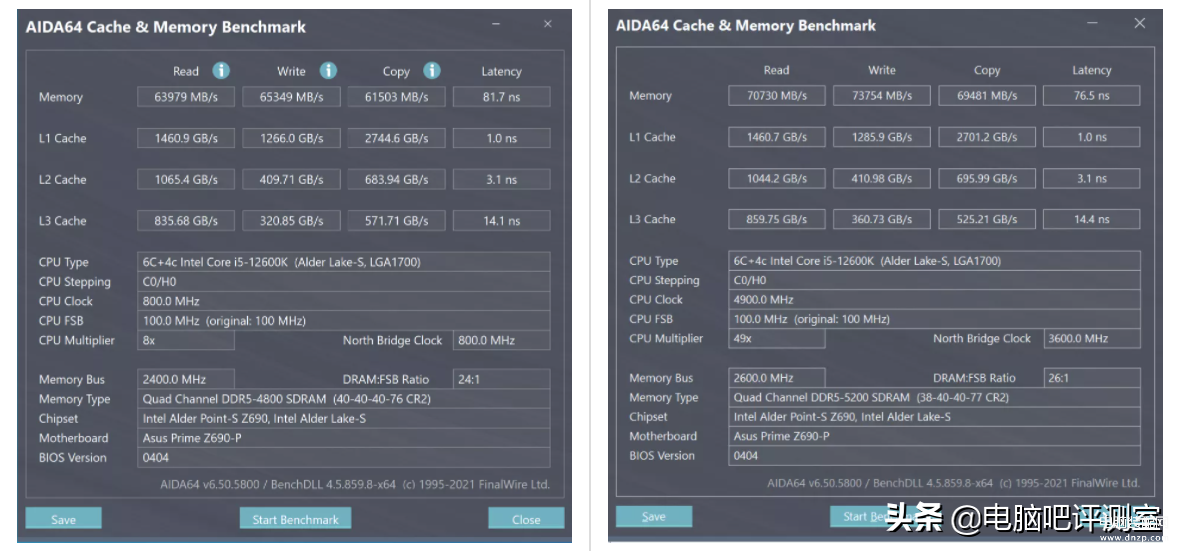Select L1 write value 1266.0 GB/s

click(x=291, y=138)
